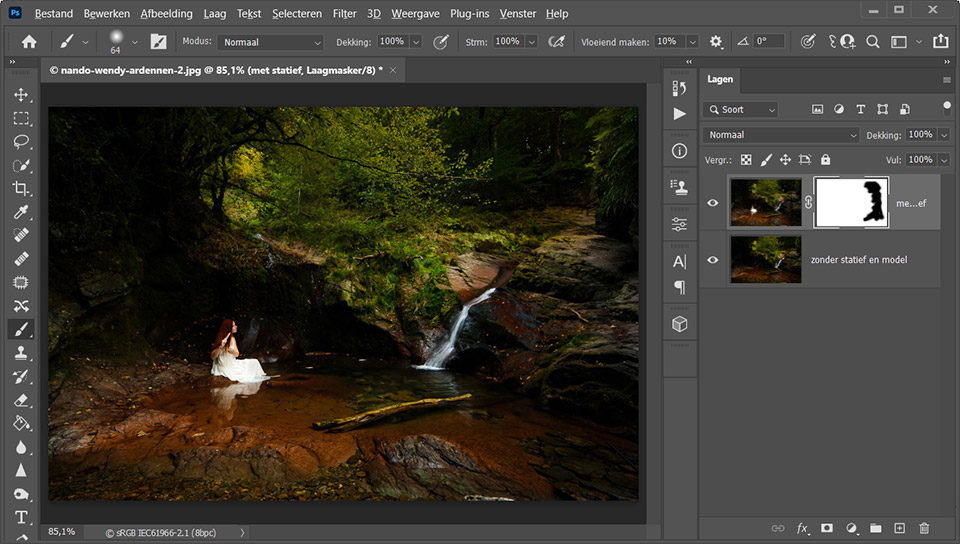The width and height of the screenshot is (960, 544).
Task: Toggle symmetry painting butterfly icon
Action: (x=832, y=42)
